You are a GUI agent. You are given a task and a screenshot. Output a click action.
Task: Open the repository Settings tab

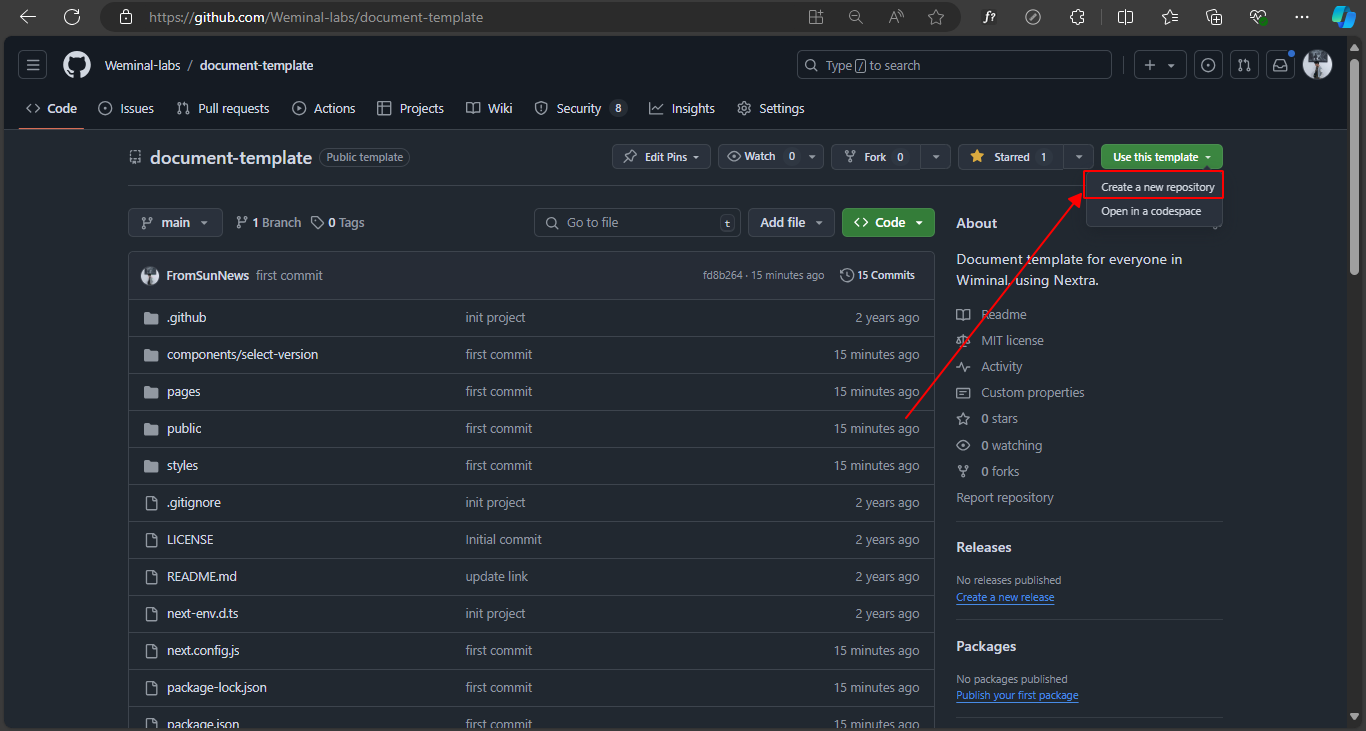click(x=770, y=108)
